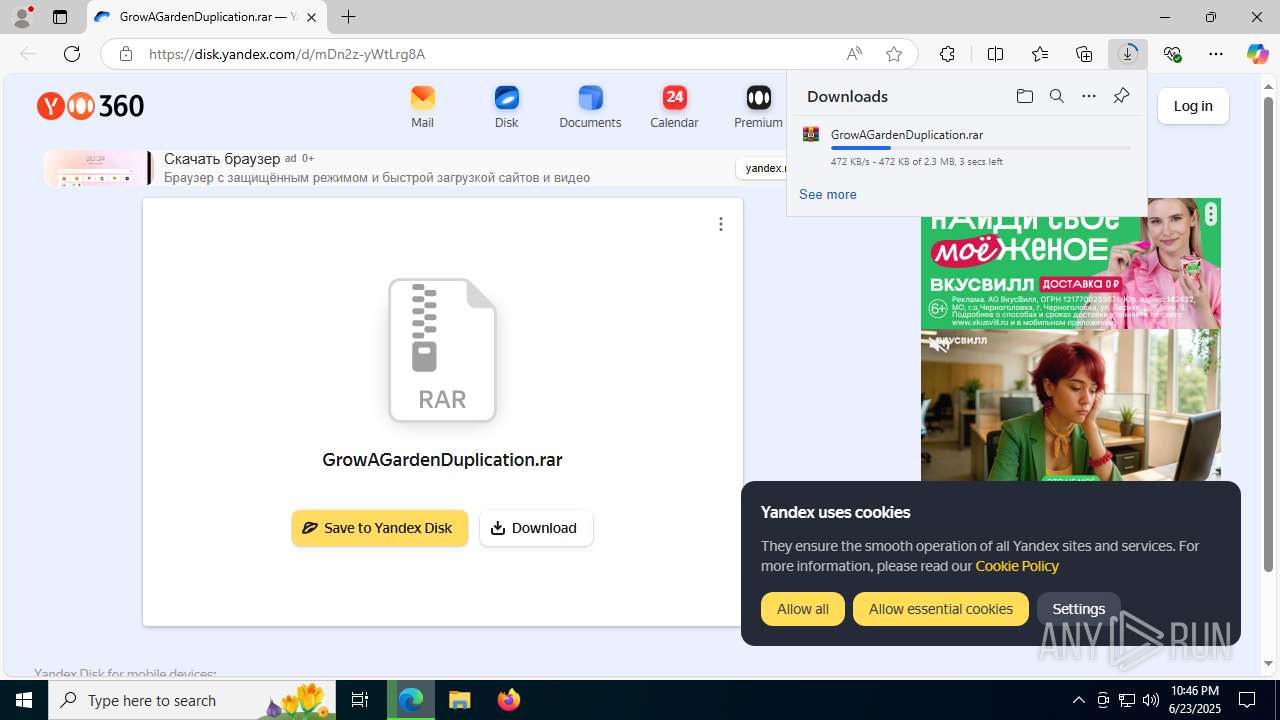Screen dimensions: 1280x720
Task: Open downloads folder icon in Downloads panel
Action: coord(1024,96)
